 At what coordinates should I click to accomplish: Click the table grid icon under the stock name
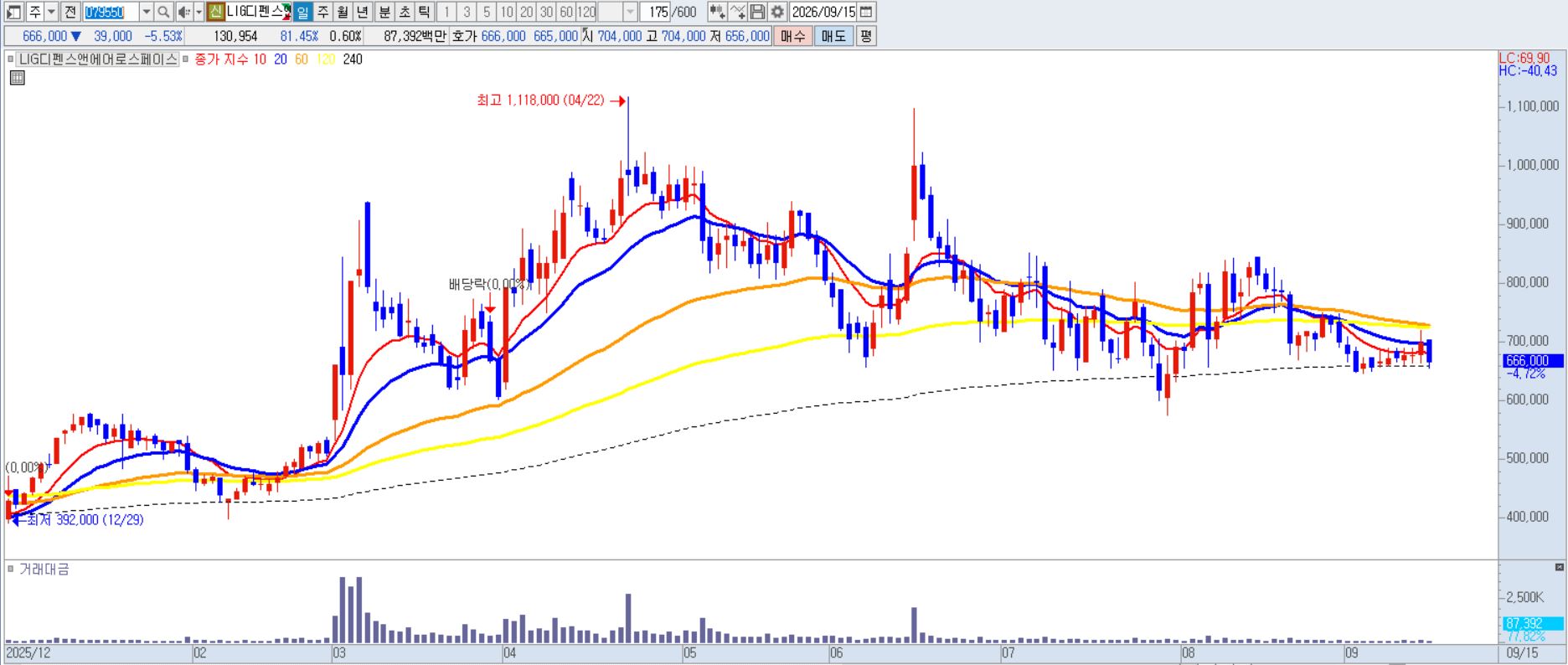(17, 78)
